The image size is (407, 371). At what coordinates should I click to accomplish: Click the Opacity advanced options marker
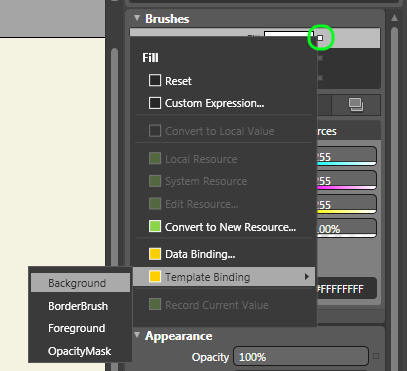pos(376,356)
